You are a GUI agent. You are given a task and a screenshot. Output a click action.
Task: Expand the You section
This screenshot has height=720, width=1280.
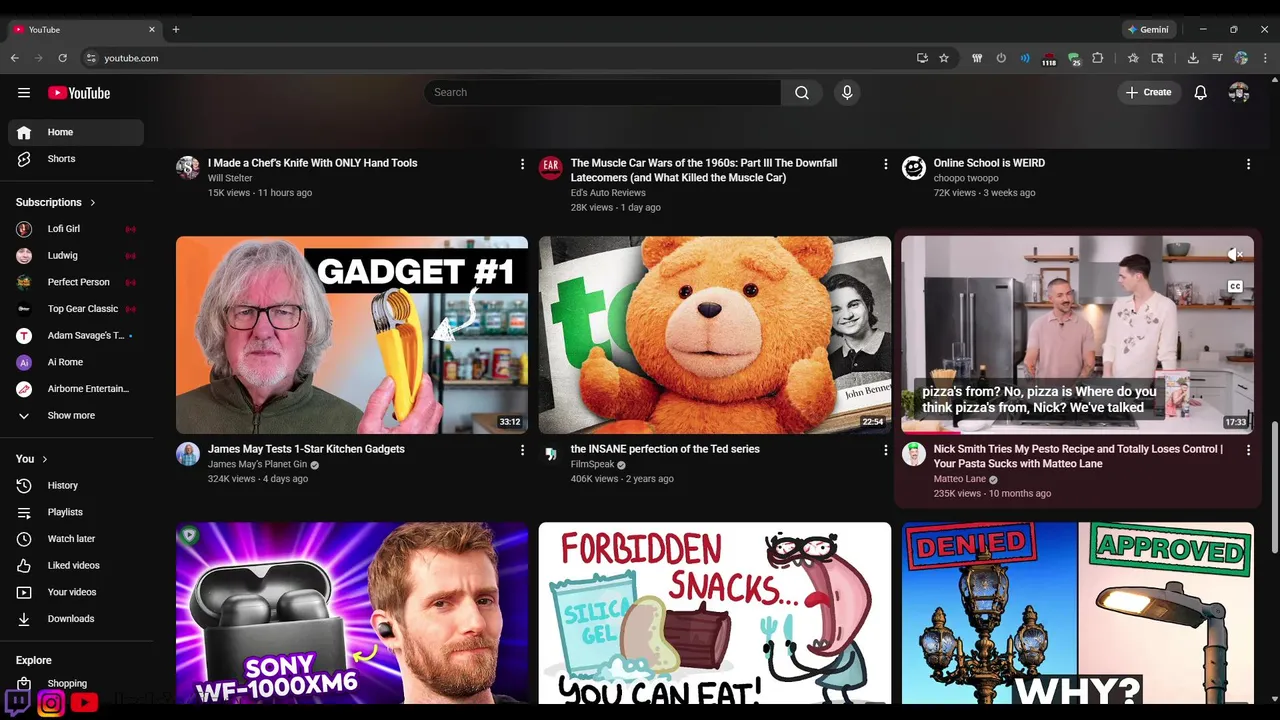(x=33, y=459)
